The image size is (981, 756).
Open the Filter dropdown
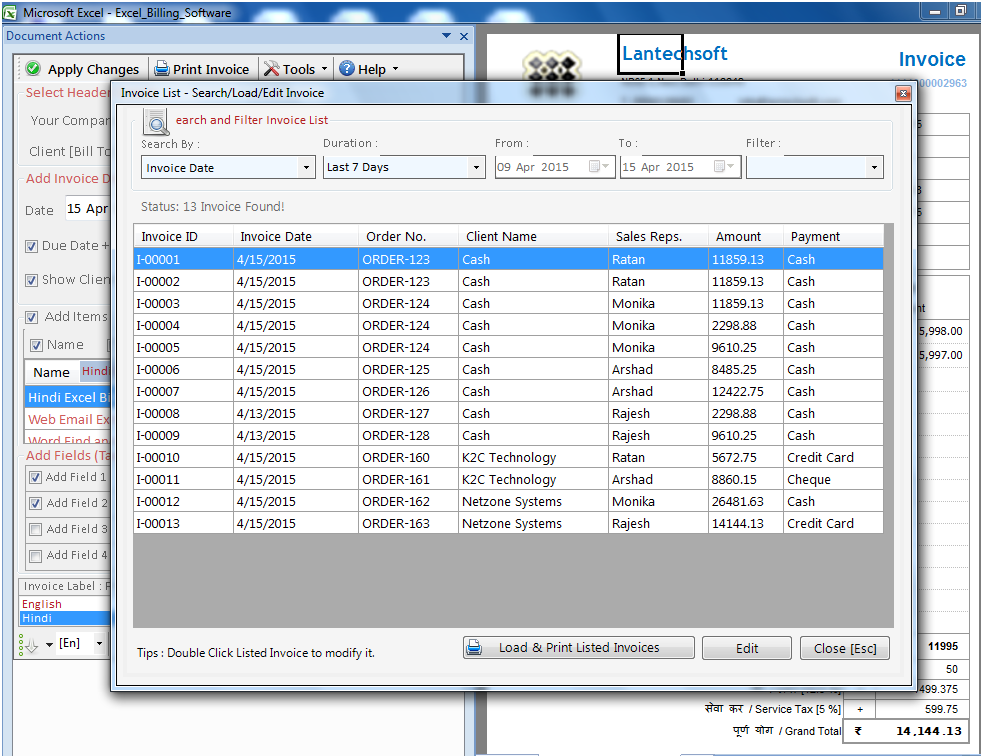874,167
